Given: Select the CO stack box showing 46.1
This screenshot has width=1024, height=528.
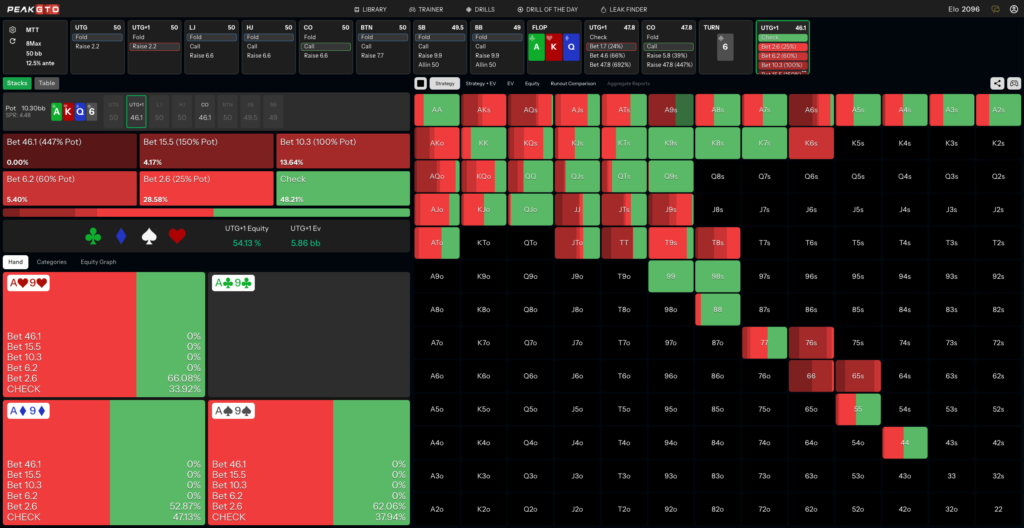Looking at the screenshot, I should (x=204, y=111).
